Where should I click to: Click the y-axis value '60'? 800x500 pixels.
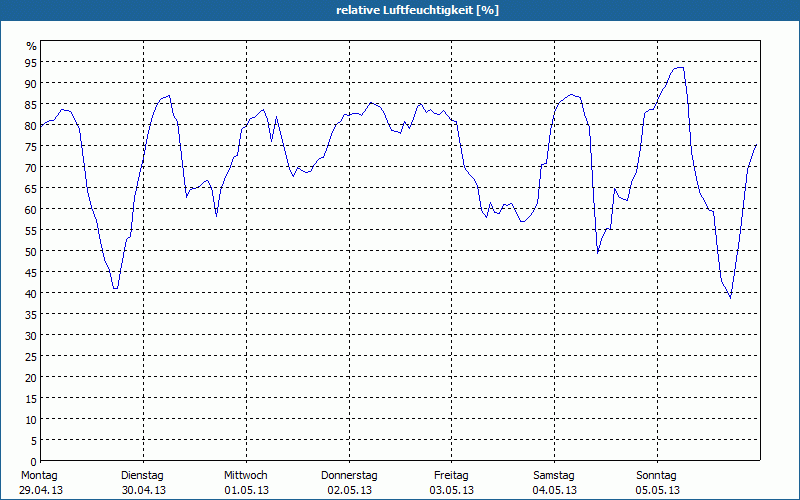(x=31, y=209)
